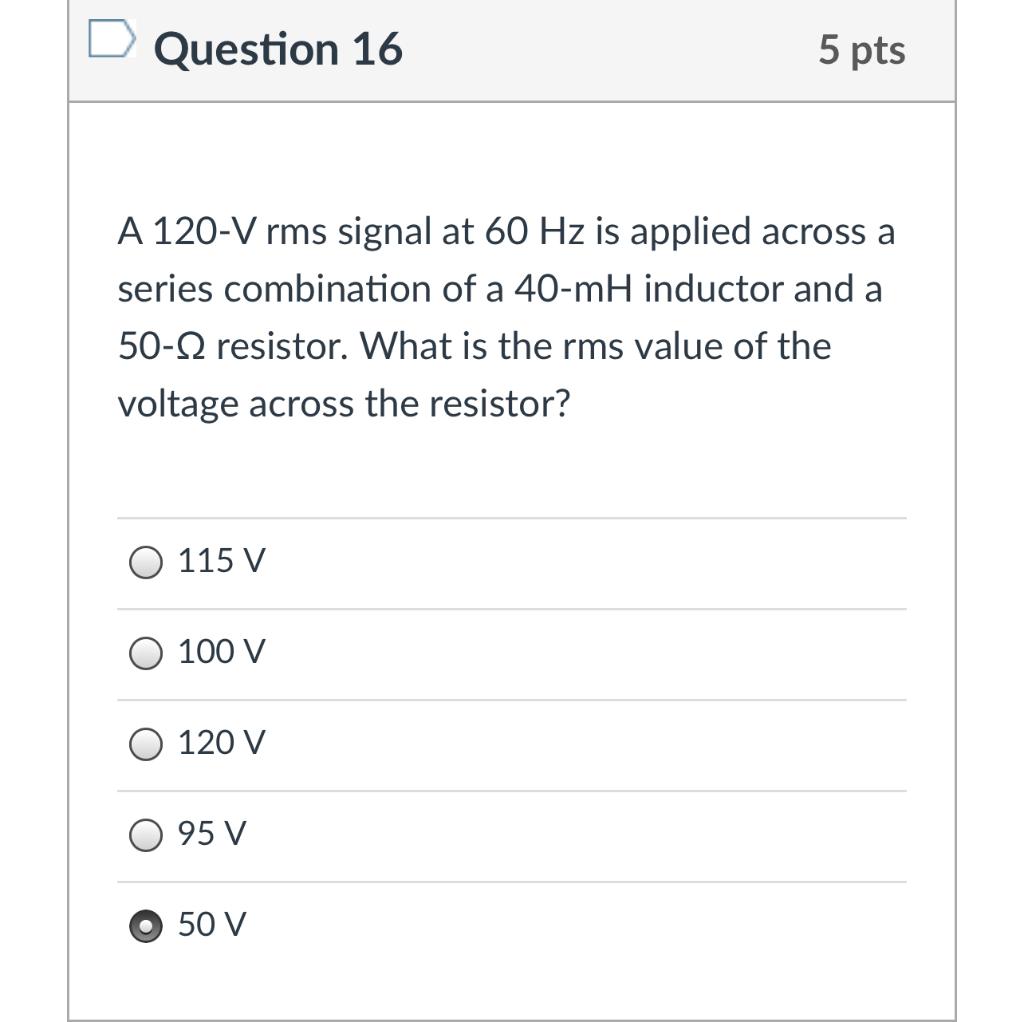The height and width of the screenshot is (1022, 1024).
Task: Click the divider line above 115 V
Action: (512, 517)
